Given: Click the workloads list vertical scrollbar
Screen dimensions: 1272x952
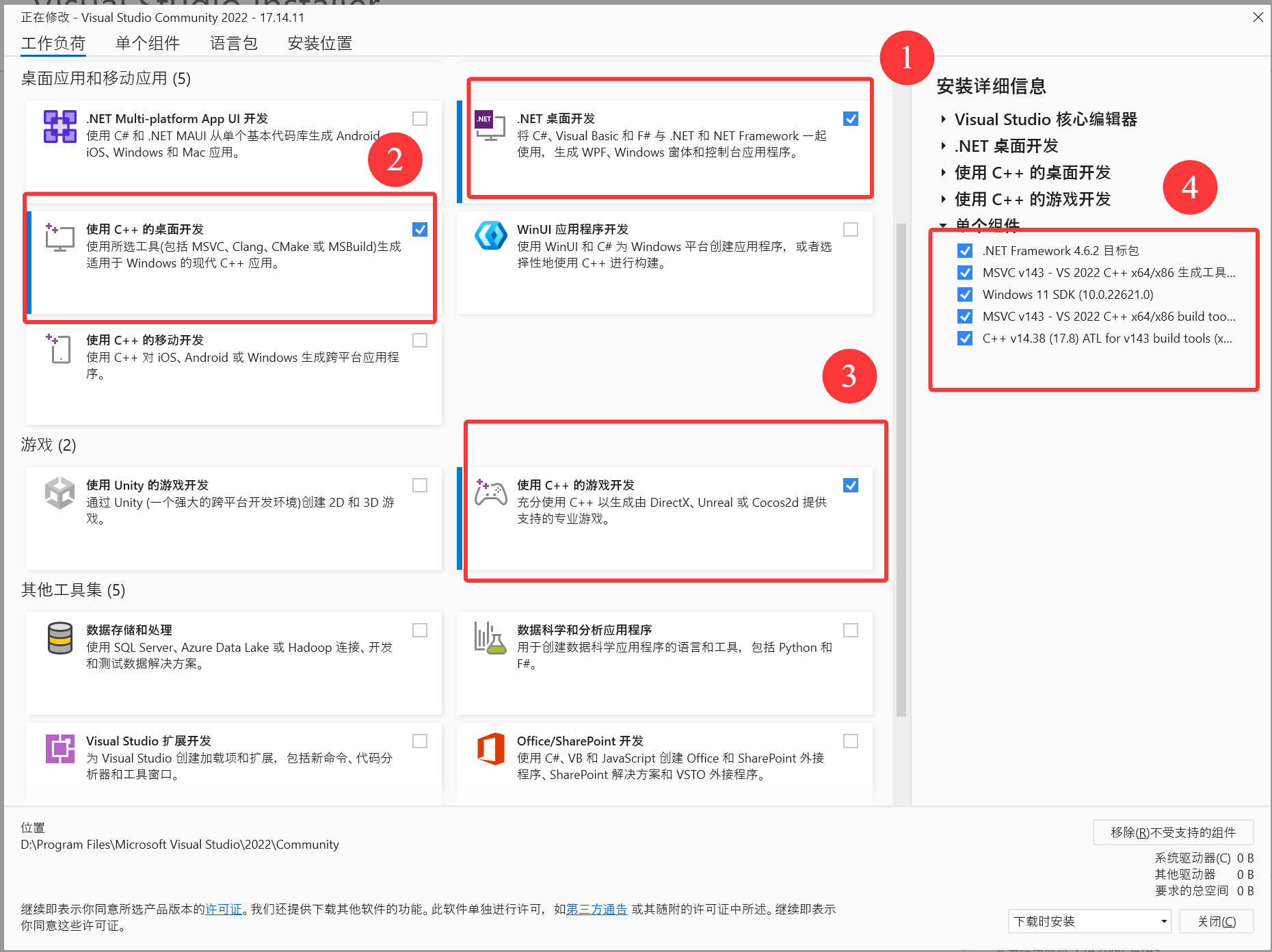Looking at the screenshot, I should coord(901,469).
